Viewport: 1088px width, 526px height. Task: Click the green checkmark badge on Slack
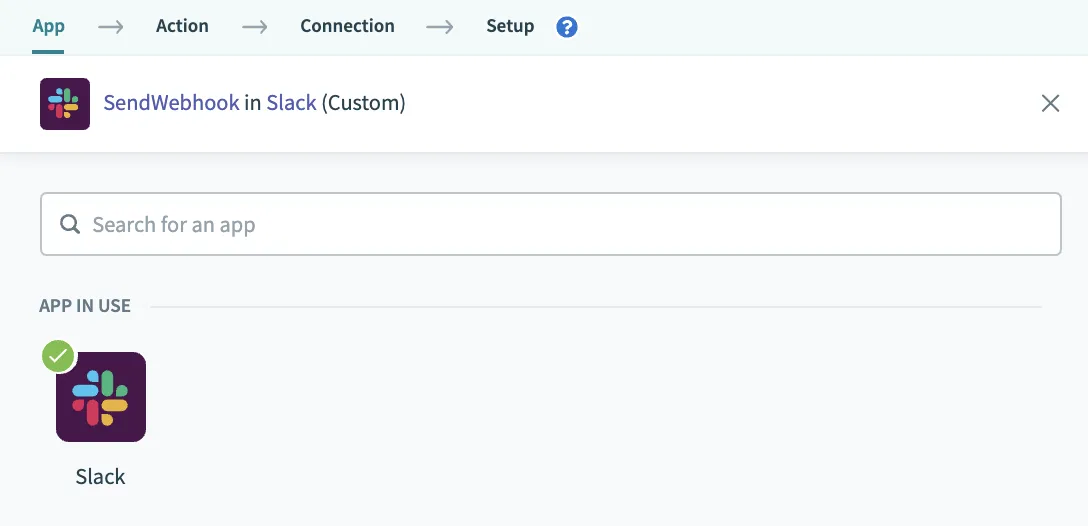59,357
